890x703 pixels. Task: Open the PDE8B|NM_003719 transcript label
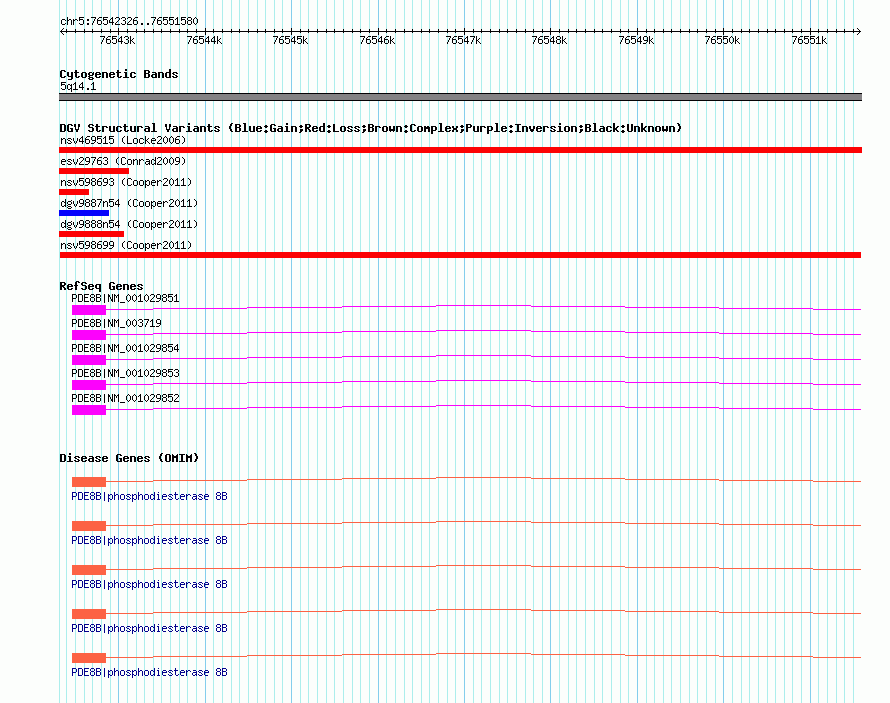click(x=116, y=323)
